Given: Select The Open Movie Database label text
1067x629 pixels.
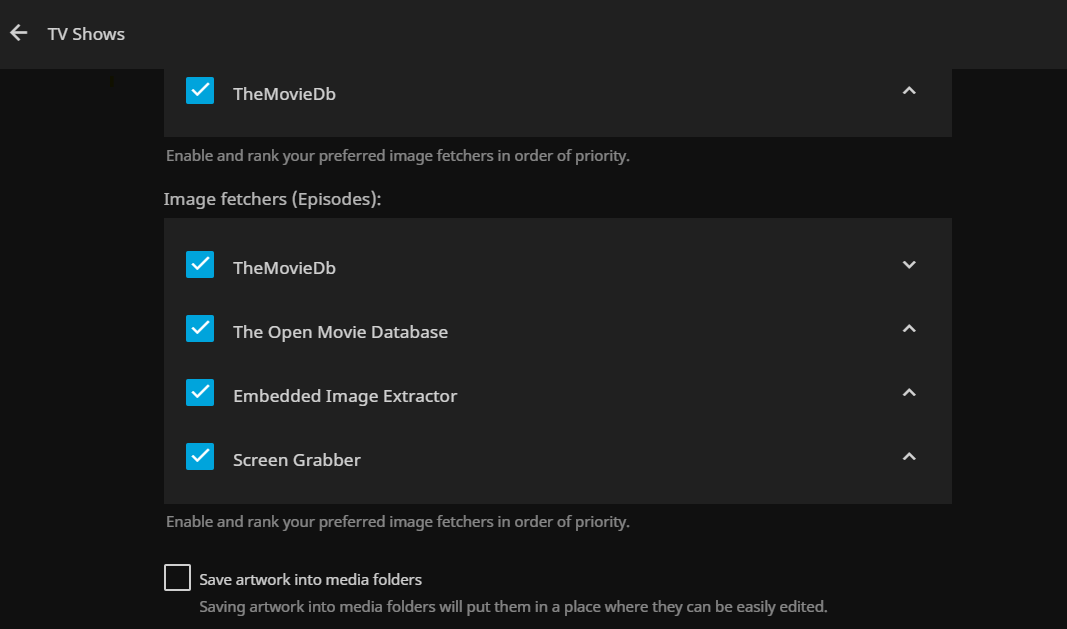Looking at the screenshot, I should click(340, 332).
